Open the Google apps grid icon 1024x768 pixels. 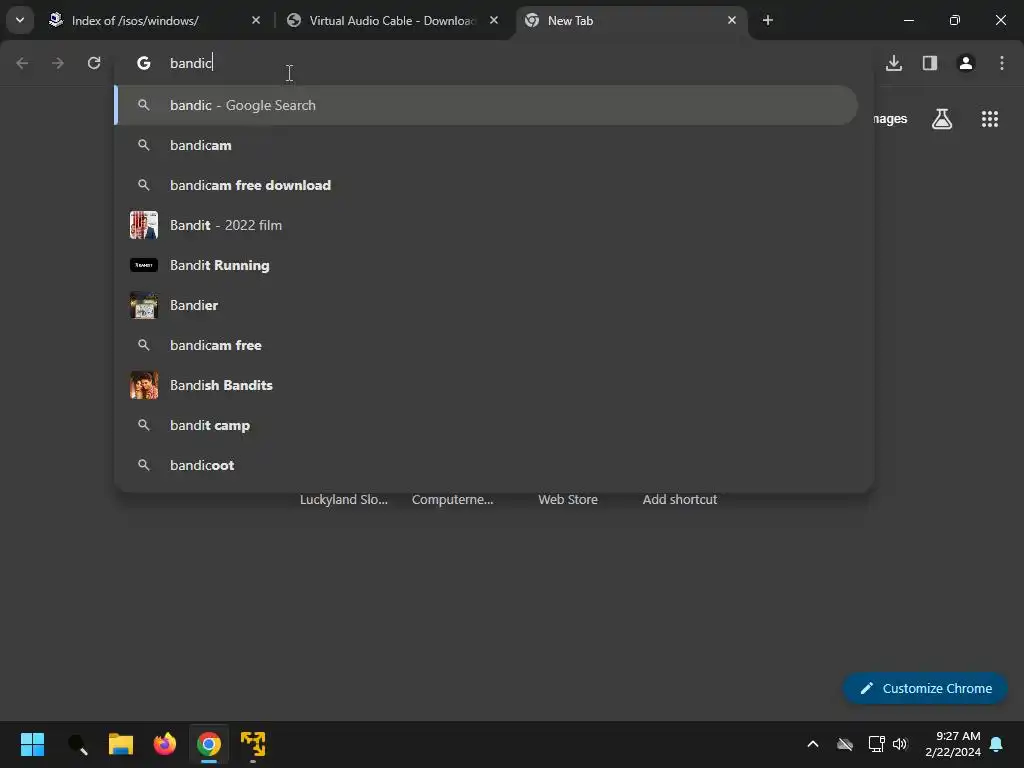(x=990, y=119)
